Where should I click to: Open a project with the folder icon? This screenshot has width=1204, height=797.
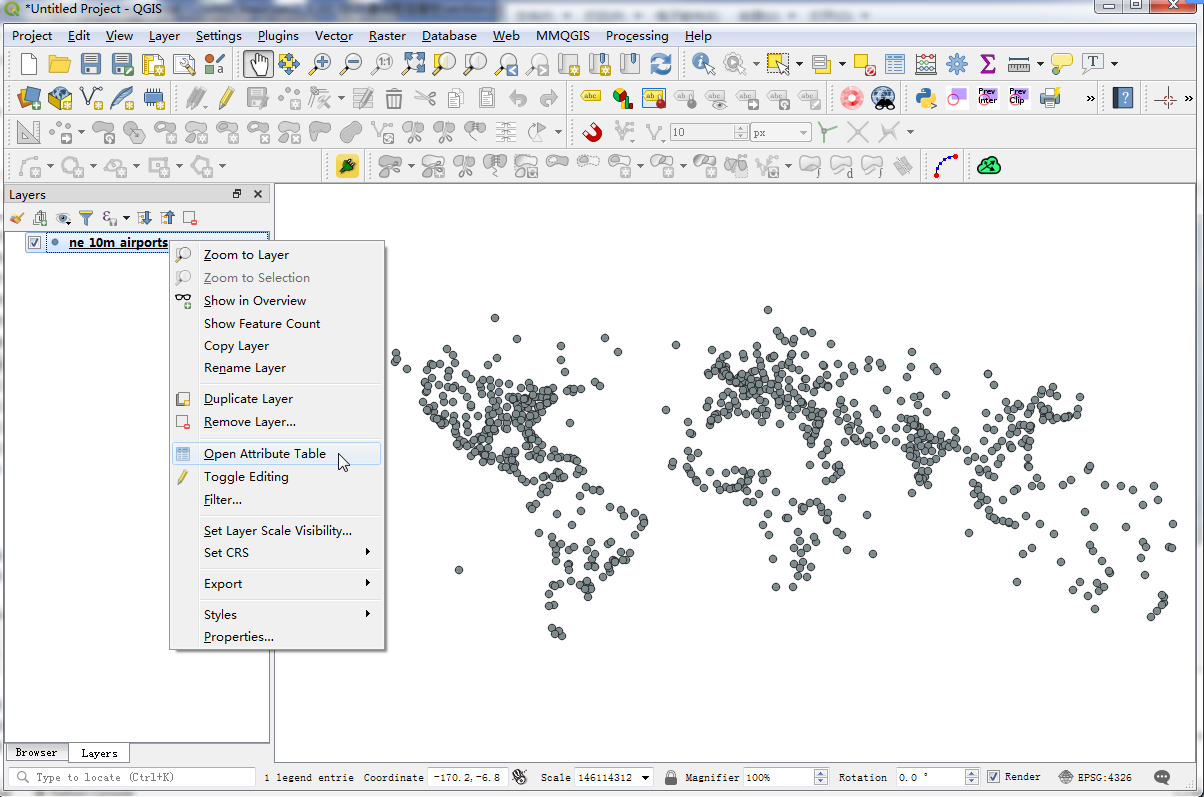(60, 64)
